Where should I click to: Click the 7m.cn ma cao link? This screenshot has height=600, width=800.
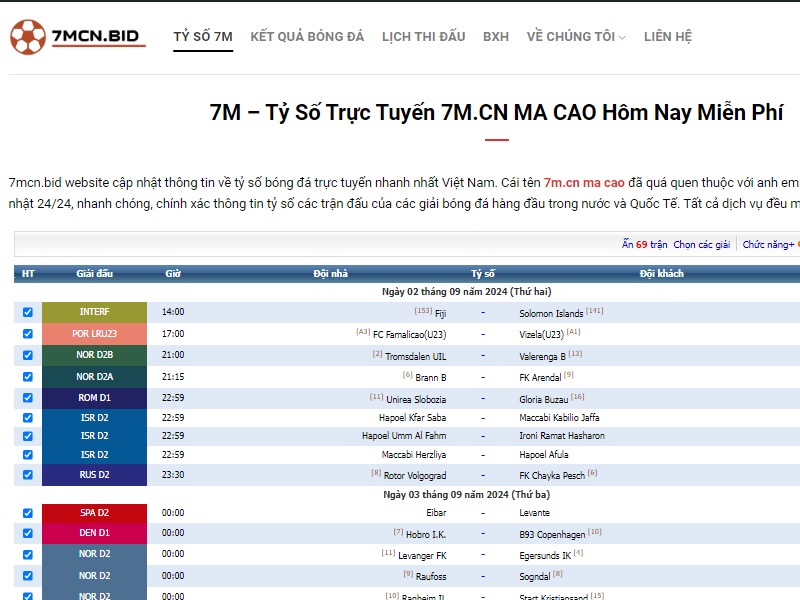(x=584, y=183)
